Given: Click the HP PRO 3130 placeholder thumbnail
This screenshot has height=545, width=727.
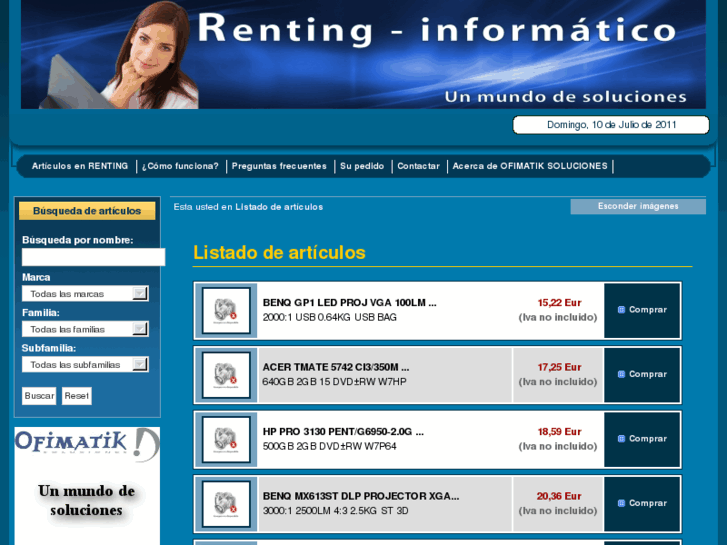Looking at the screenshot, I should pyautogui.click(x=226, y=439).
